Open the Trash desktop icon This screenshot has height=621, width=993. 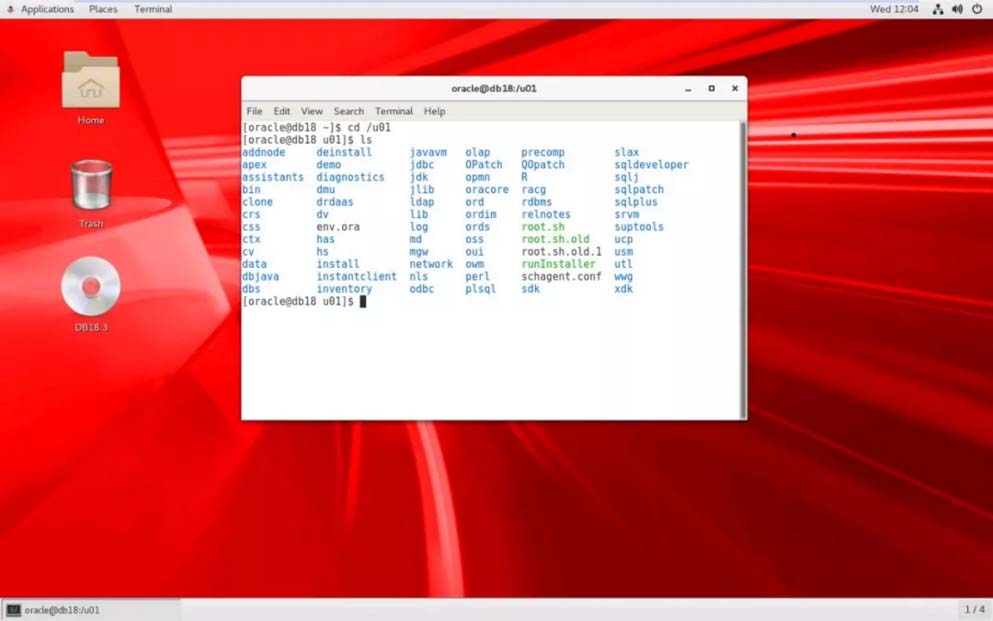[x=91, y=187]
